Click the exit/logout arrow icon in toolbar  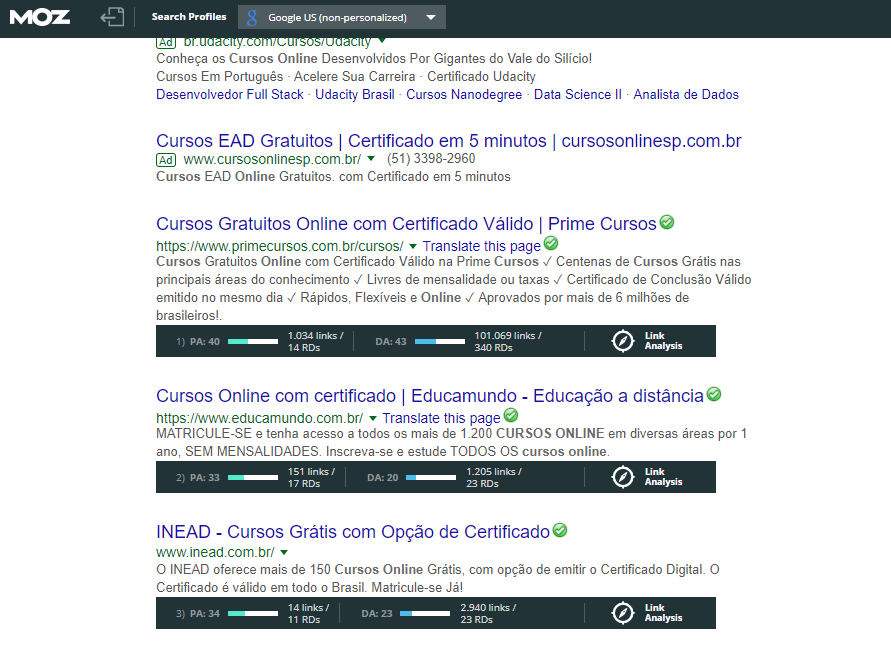point(113,17)
